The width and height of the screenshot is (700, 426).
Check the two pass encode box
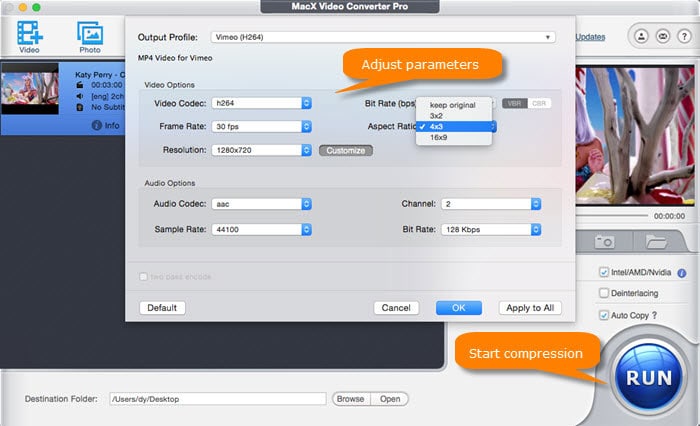(143, 277)
